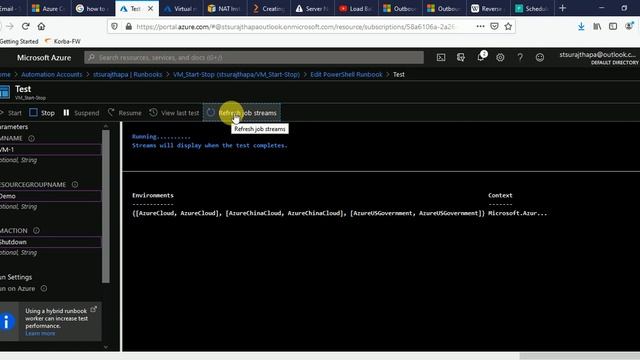
Task: Switch to the Schedule tab
Action: (x=532, y=8)
